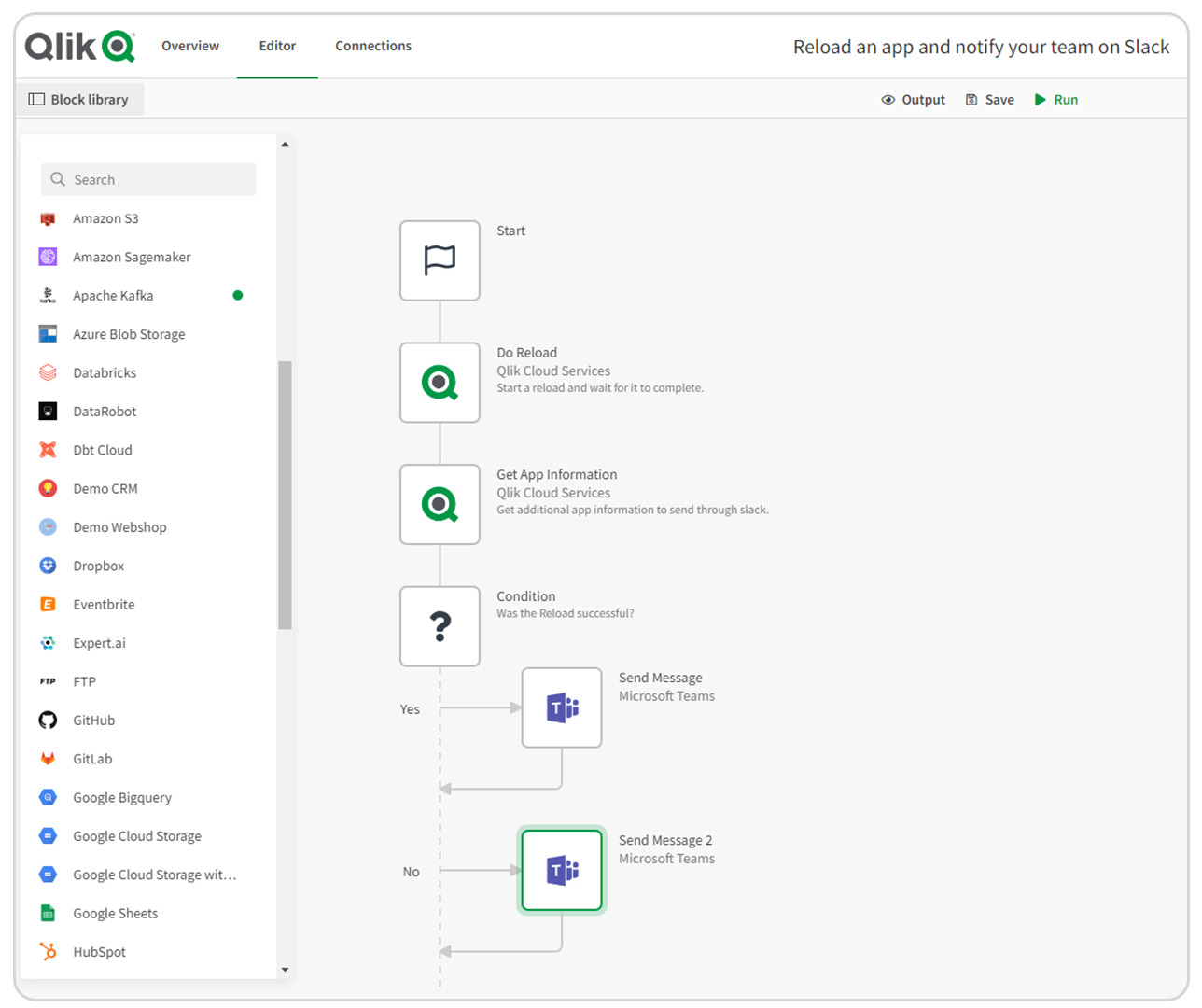Viewport: 1202px width, 1008px height.
Task: Click the No branch label
Action: point(412,872)
